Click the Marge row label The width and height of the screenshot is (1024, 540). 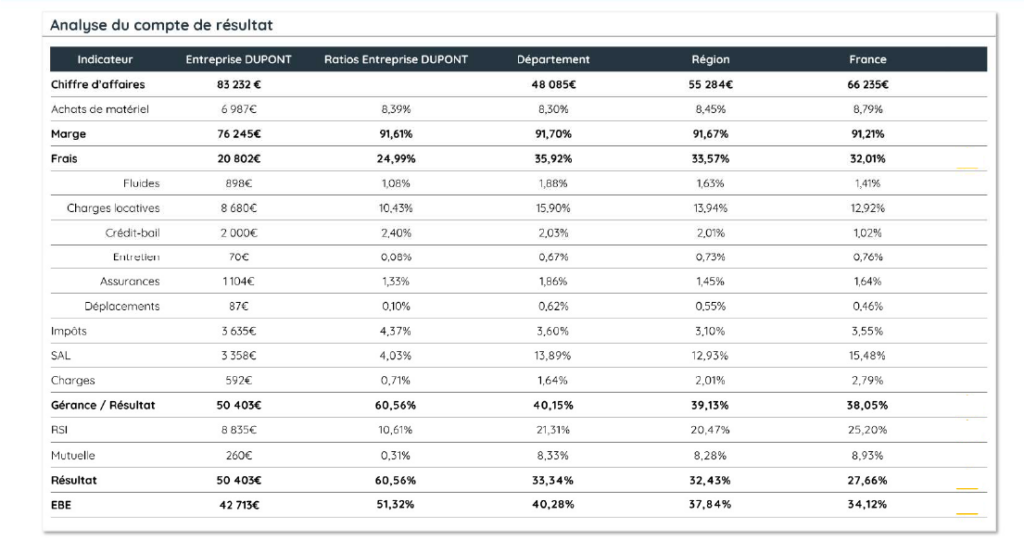tap(69, 134)
